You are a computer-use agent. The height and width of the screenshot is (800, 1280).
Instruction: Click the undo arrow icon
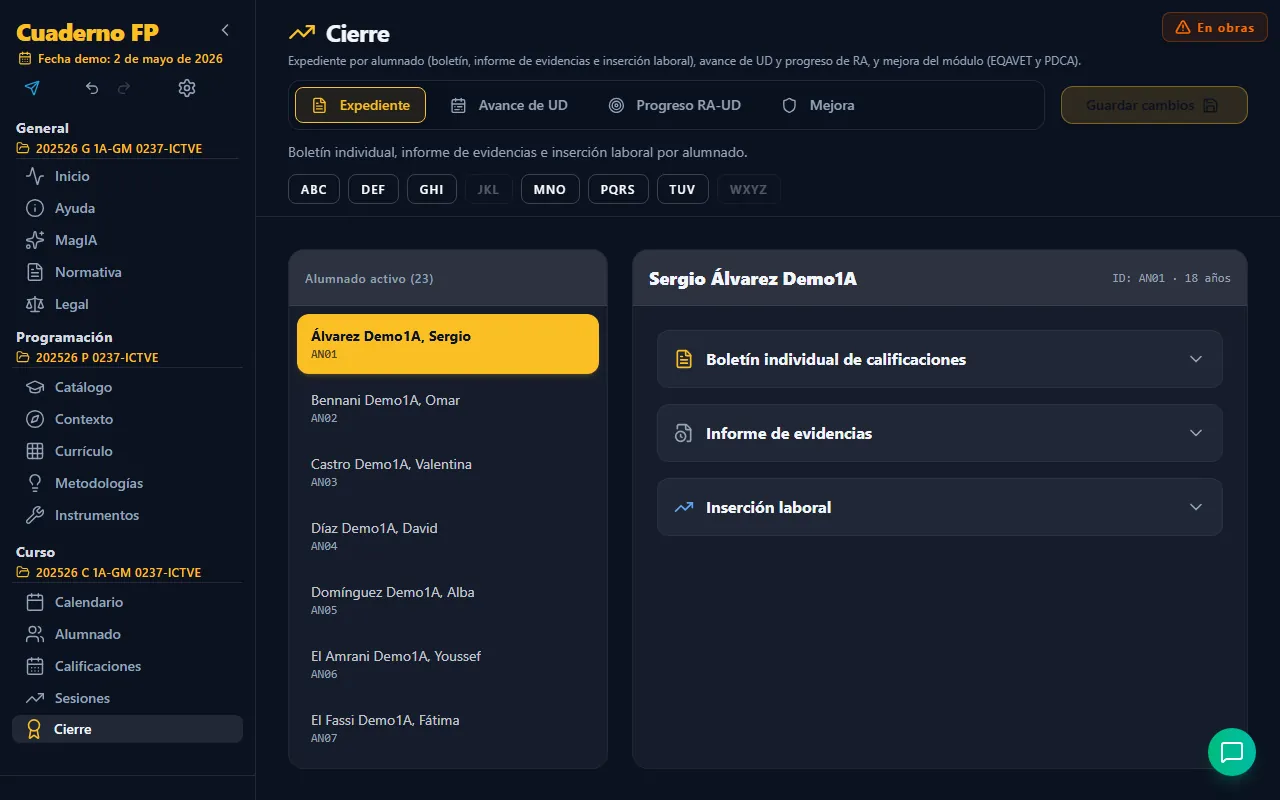pyautogui.click(x=92, y=88)
